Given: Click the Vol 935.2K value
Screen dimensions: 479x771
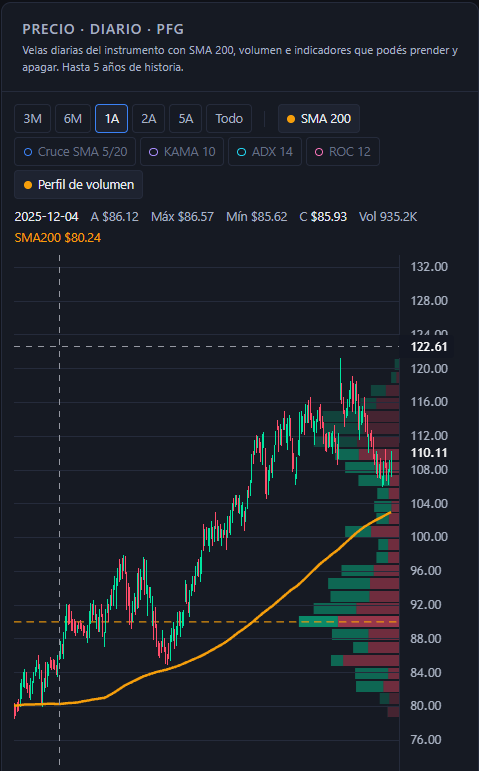Looking at the screenshot, I should point(388,217).
